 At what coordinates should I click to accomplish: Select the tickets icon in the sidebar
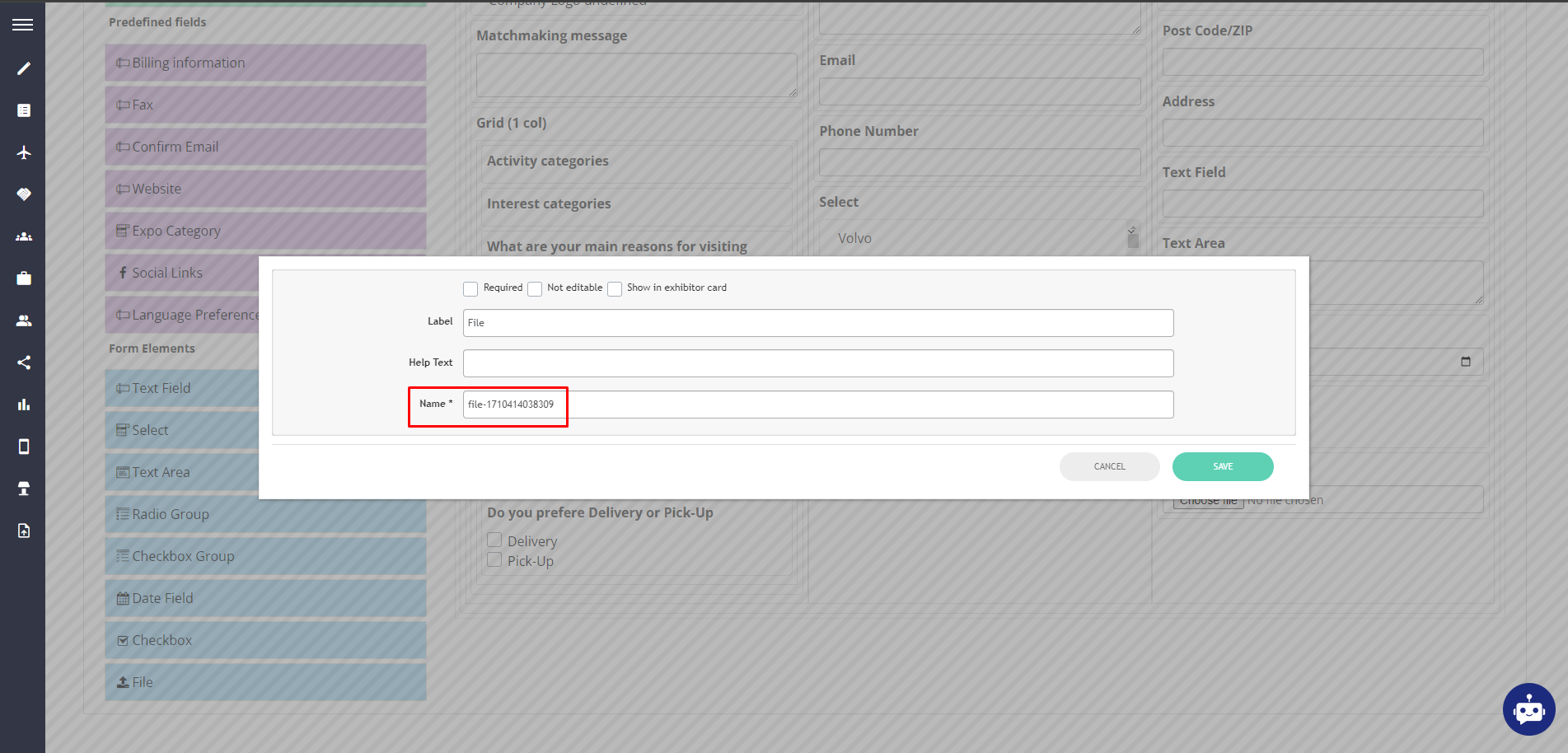pyautogui.click(x=23, y=194)
